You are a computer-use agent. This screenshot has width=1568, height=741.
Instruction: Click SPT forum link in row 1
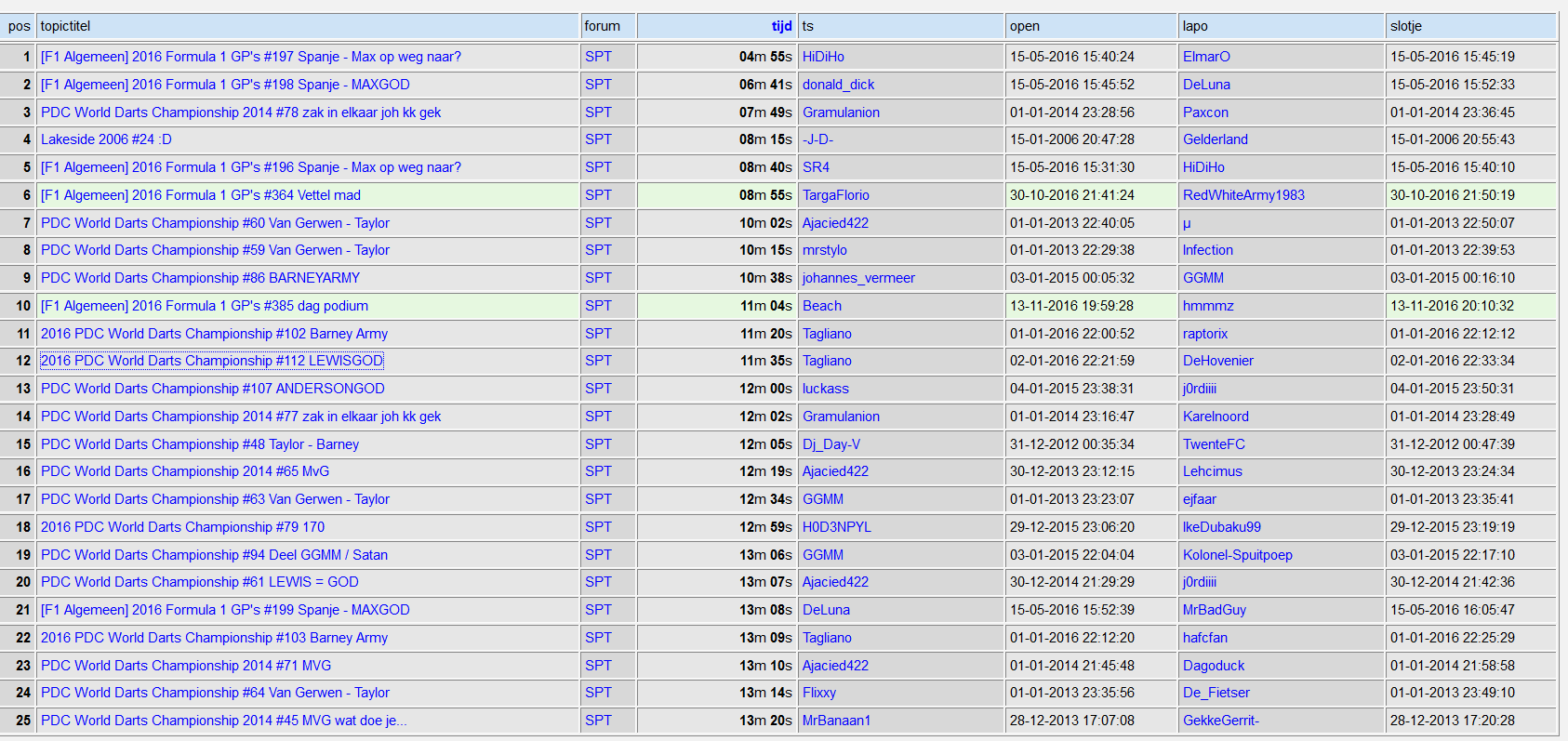tap(598, 57)
